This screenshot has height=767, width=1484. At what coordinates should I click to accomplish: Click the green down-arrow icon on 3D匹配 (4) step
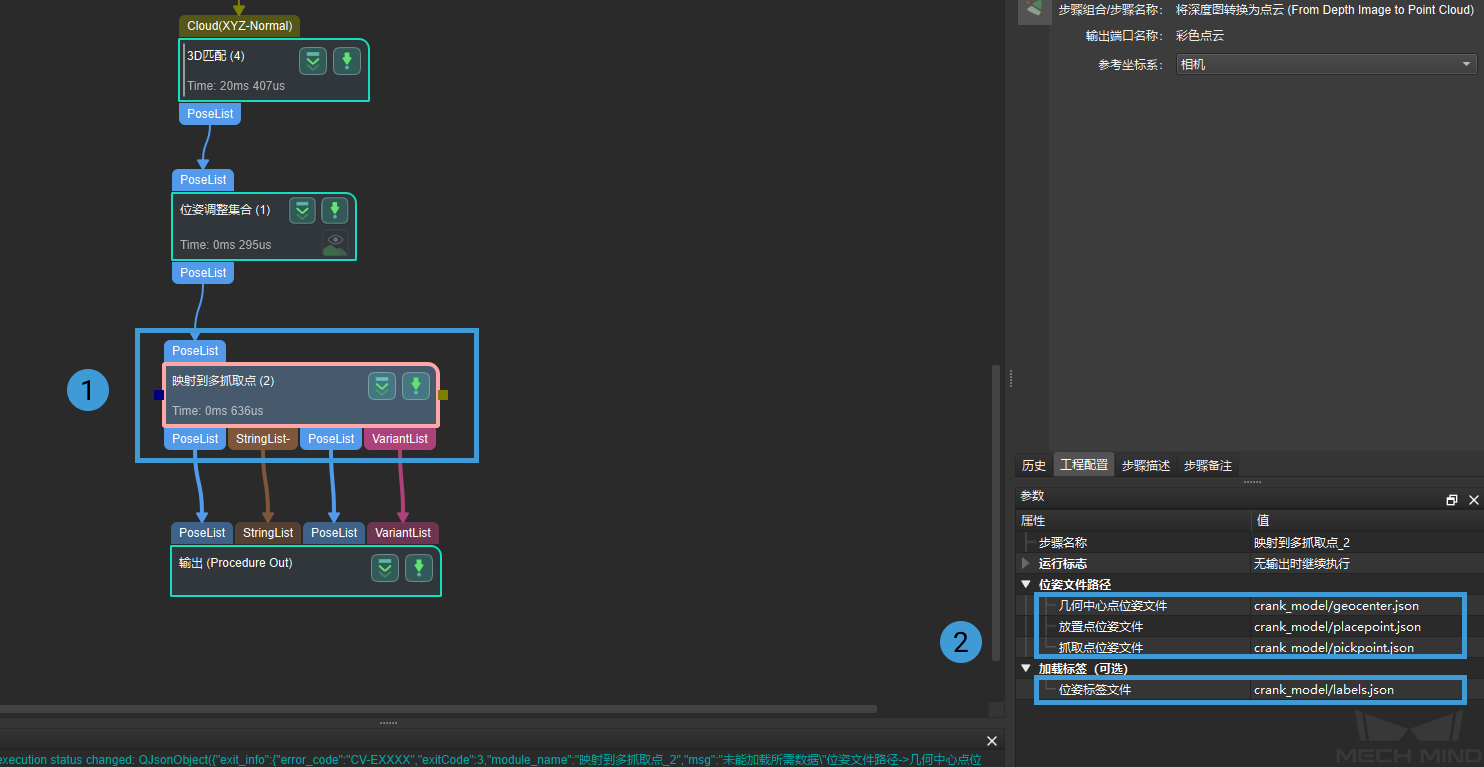pyautogui.click(x=347, y=61)
